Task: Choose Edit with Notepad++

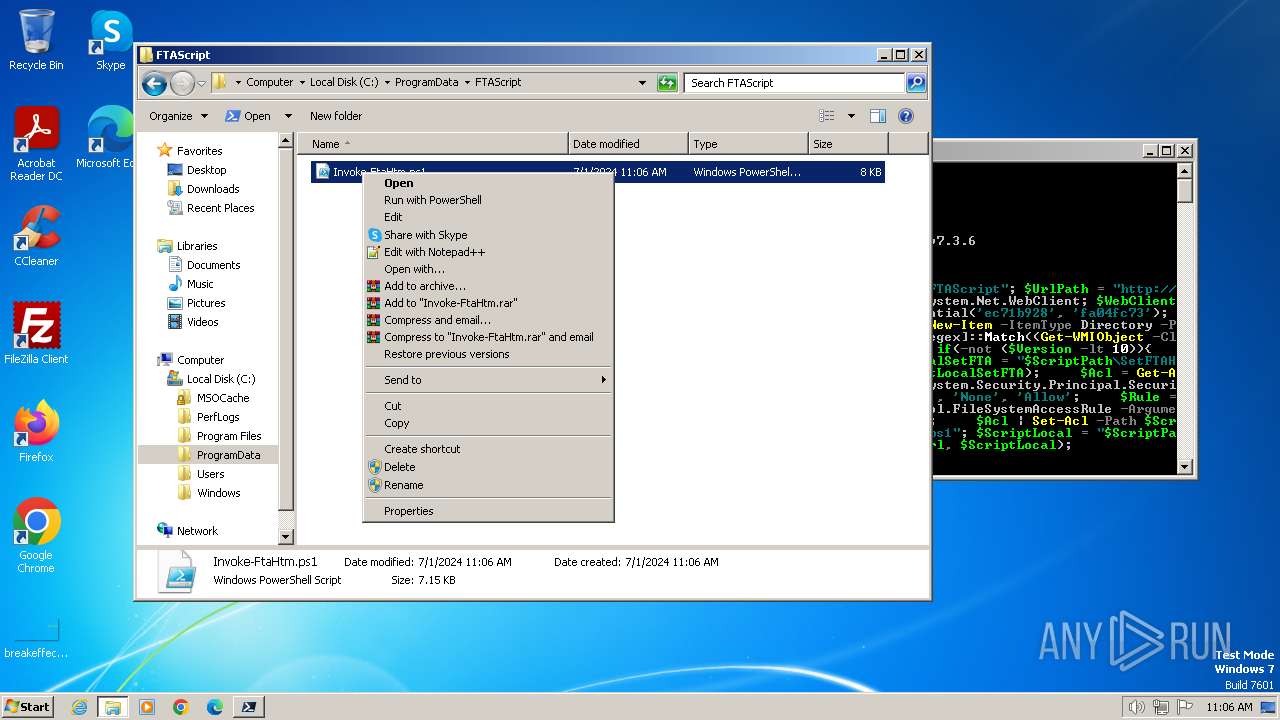Action: (488, 252)
